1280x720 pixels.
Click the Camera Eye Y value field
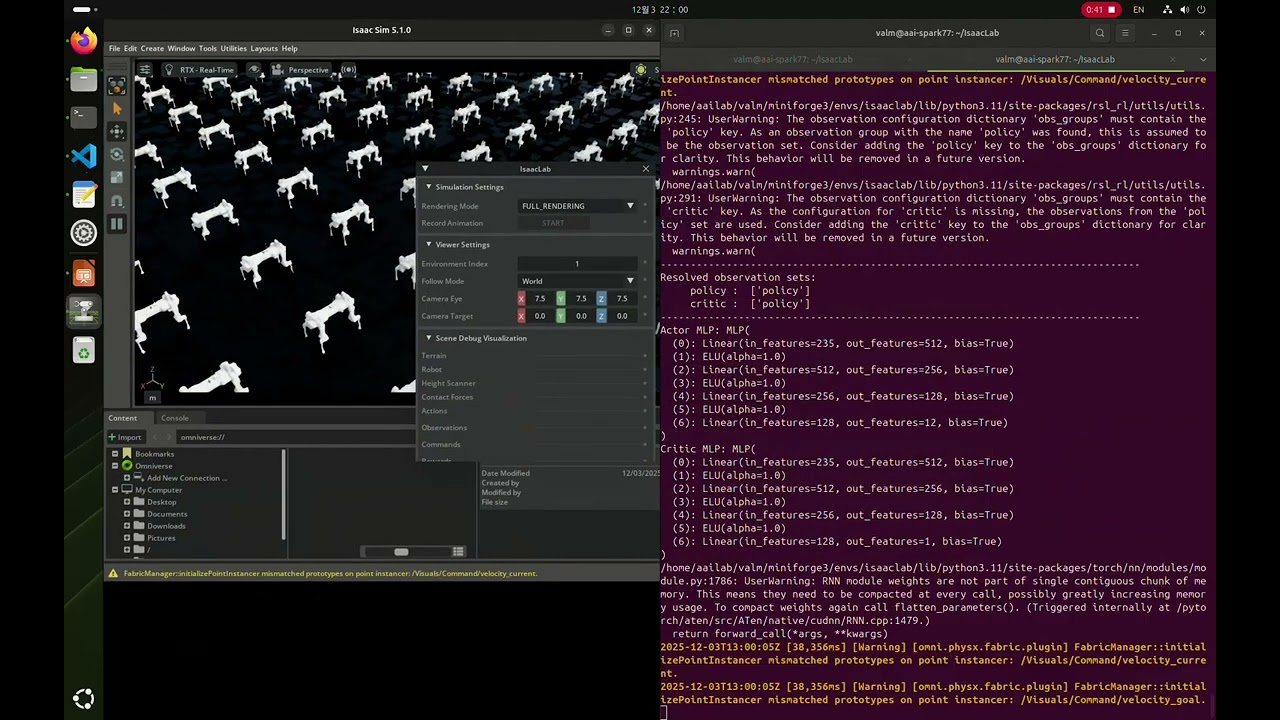click(581, 299)
